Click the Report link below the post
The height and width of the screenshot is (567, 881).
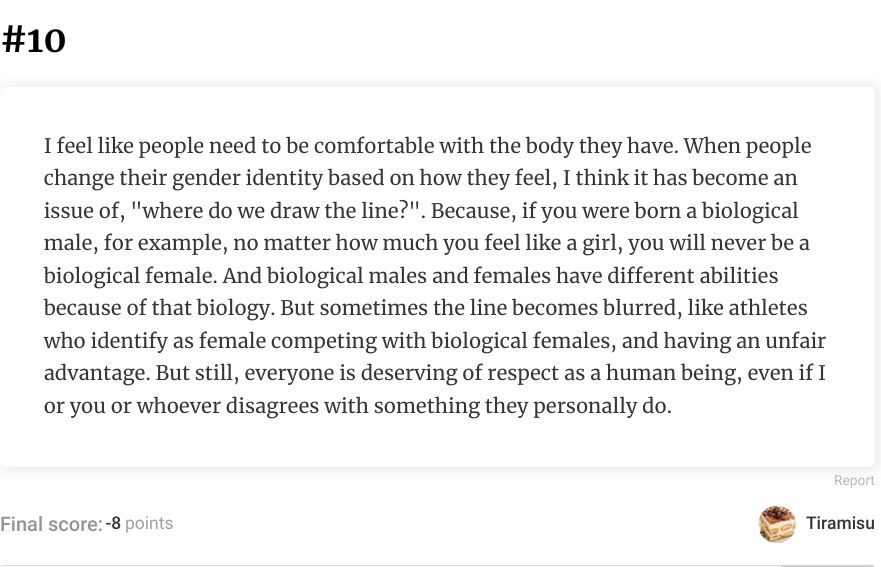point(853,480)
